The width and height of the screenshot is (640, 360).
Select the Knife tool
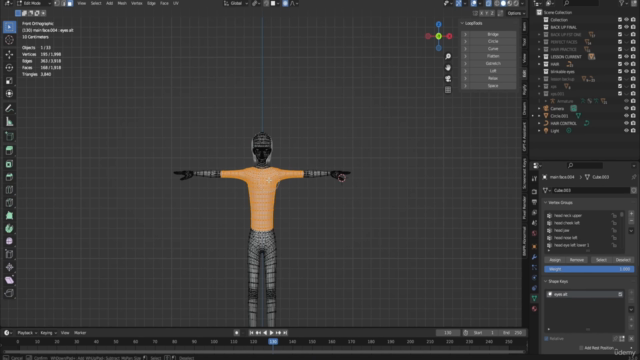9,203
